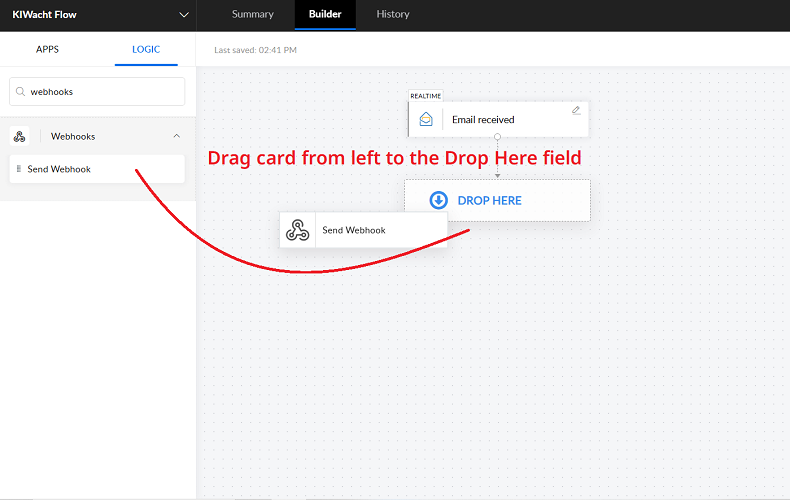790x500 pixels.
Task: Click the envelope icon on Email received card
Action: (x=426, y=119)
